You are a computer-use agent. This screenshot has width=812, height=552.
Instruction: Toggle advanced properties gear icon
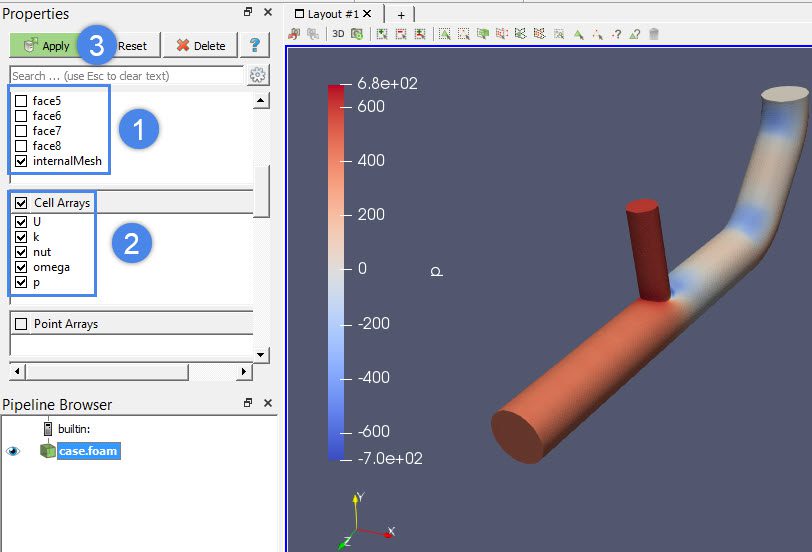pos(258,76)
